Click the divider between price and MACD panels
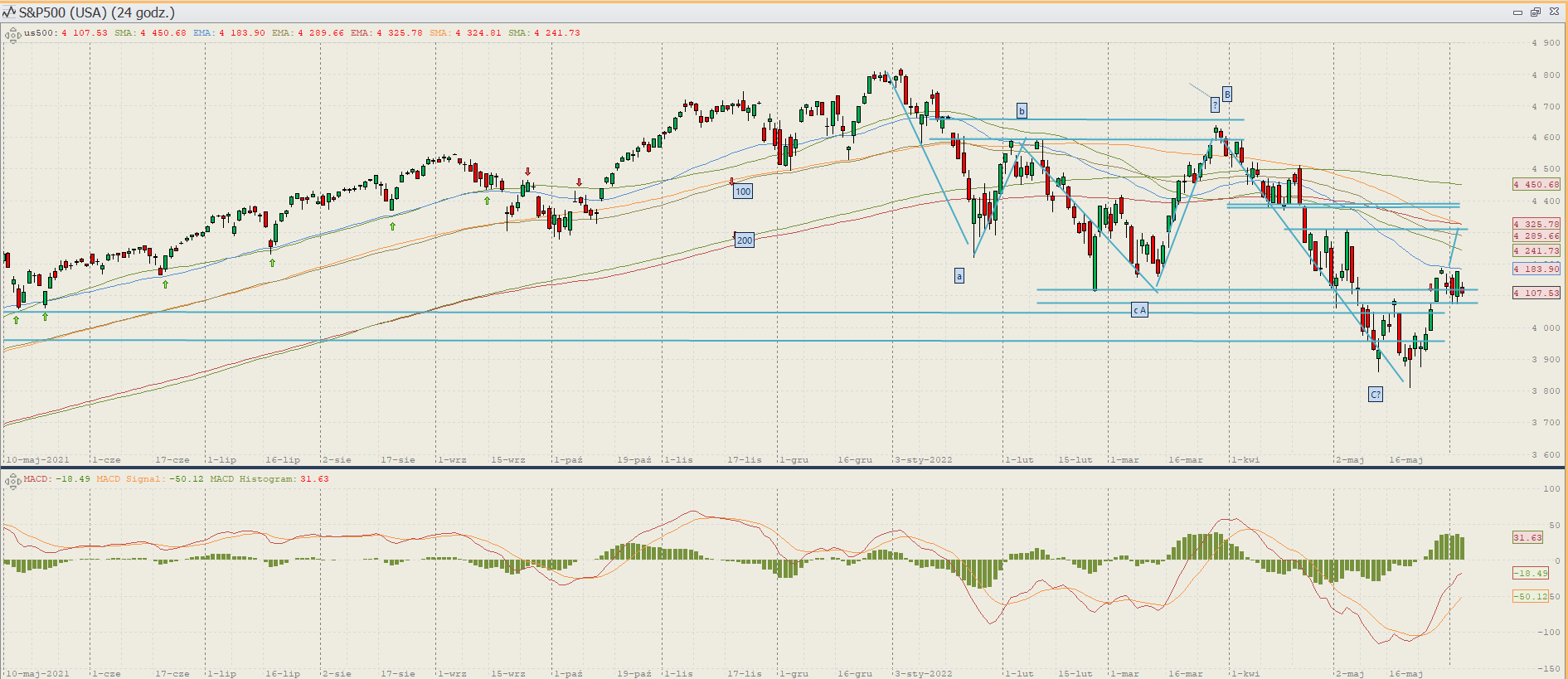 (x=784, y=468)
